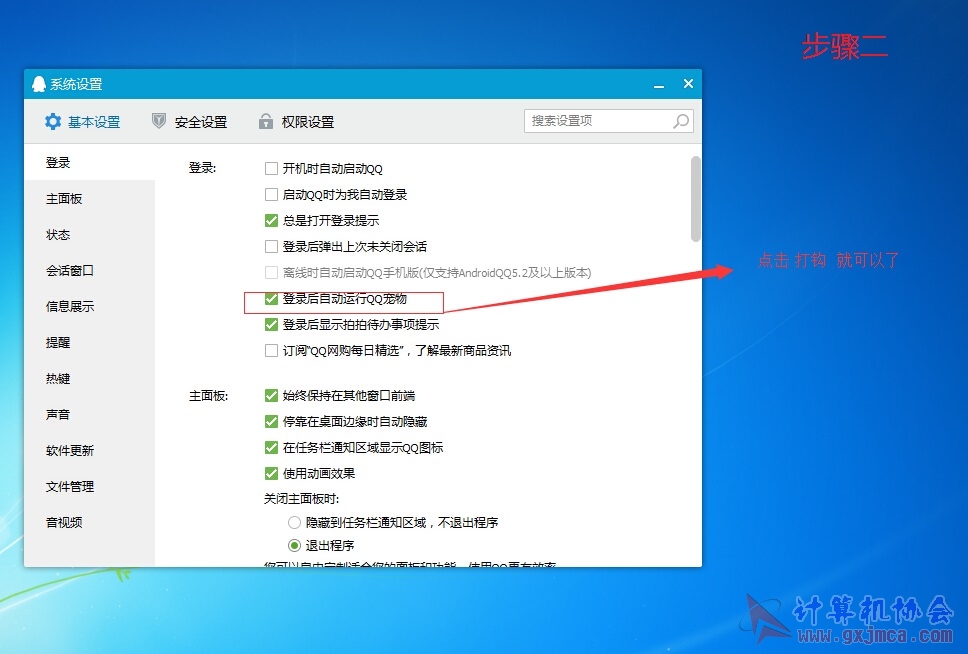The height and width of the screenshot is (654, 968).
Task: Click the QQ penguin icon in title bar
Action: click(x=39, y=83)
